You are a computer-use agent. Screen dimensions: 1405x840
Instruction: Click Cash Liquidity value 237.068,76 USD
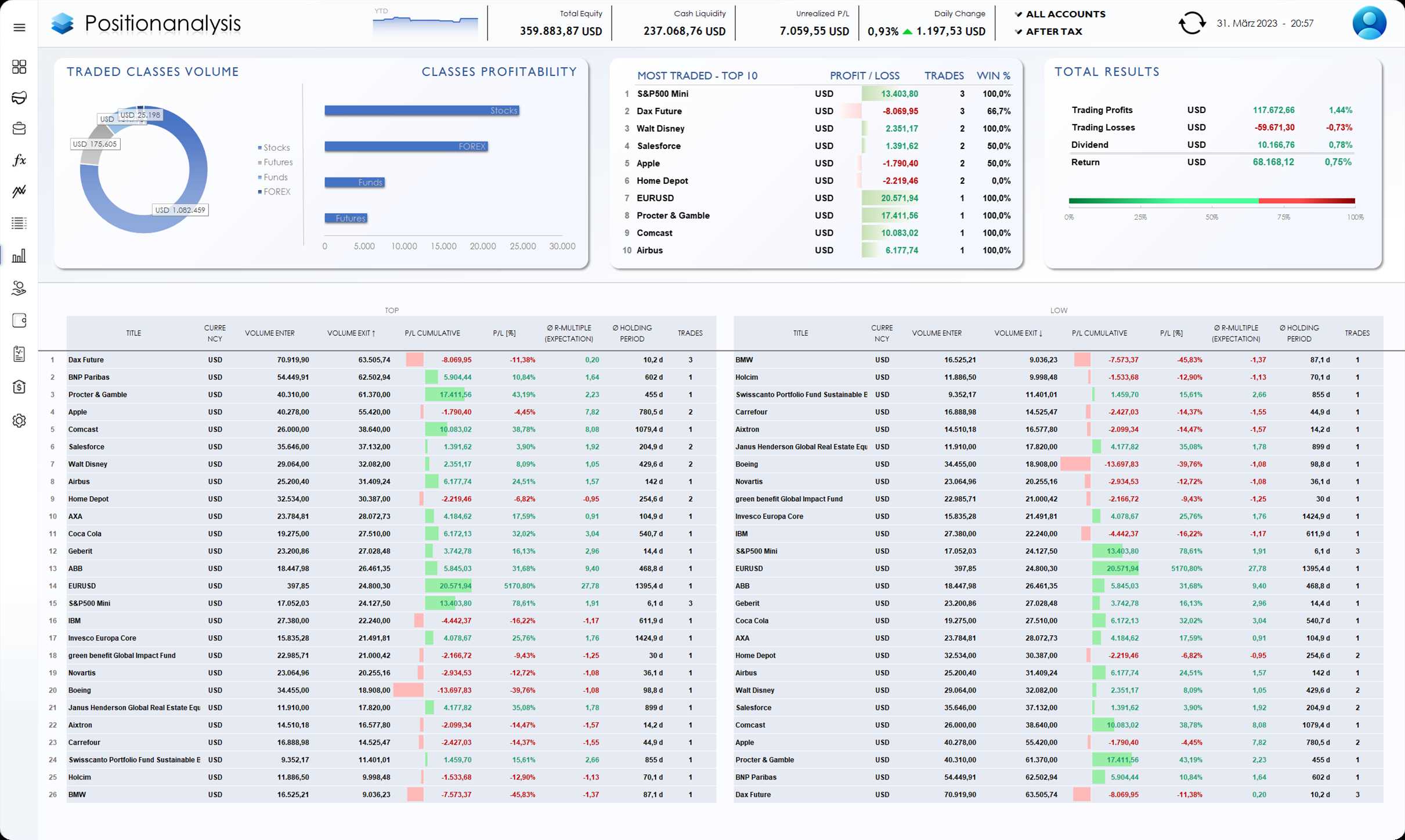click(684, 31)
